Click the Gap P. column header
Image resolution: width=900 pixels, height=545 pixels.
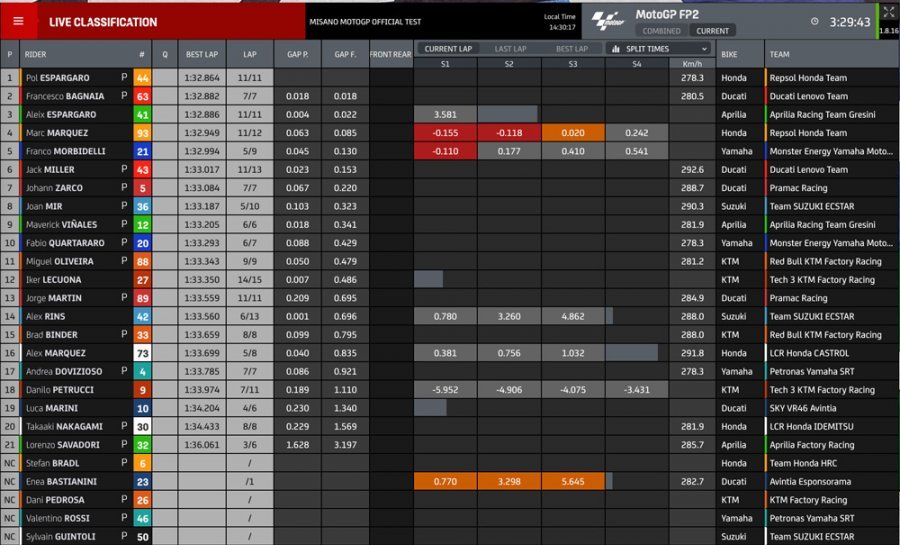tap(297, 54)
